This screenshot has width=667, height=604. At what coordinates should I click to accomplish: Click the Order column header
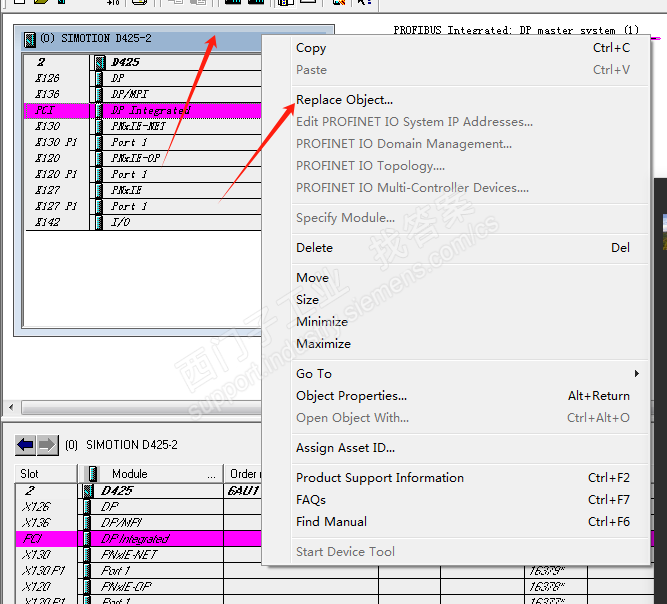[x=243, y=474]
